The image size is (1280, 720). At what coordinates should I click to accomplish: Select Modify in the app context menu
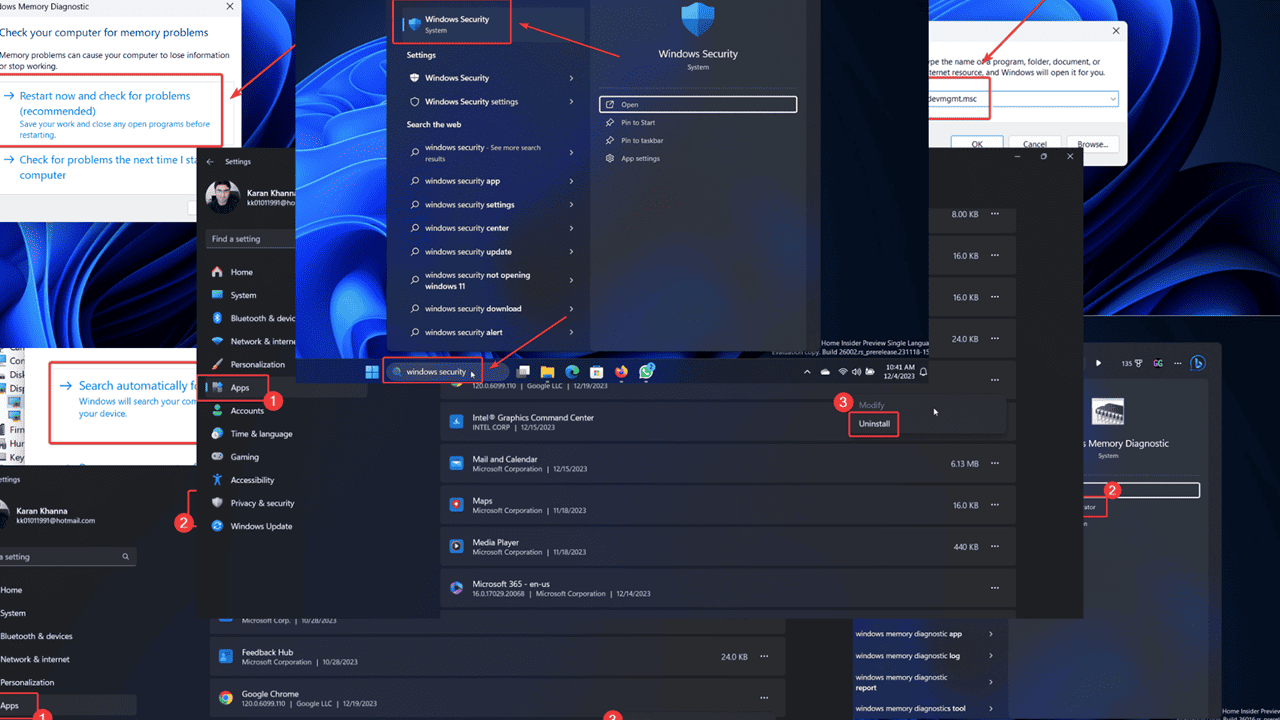pos(872,405)
